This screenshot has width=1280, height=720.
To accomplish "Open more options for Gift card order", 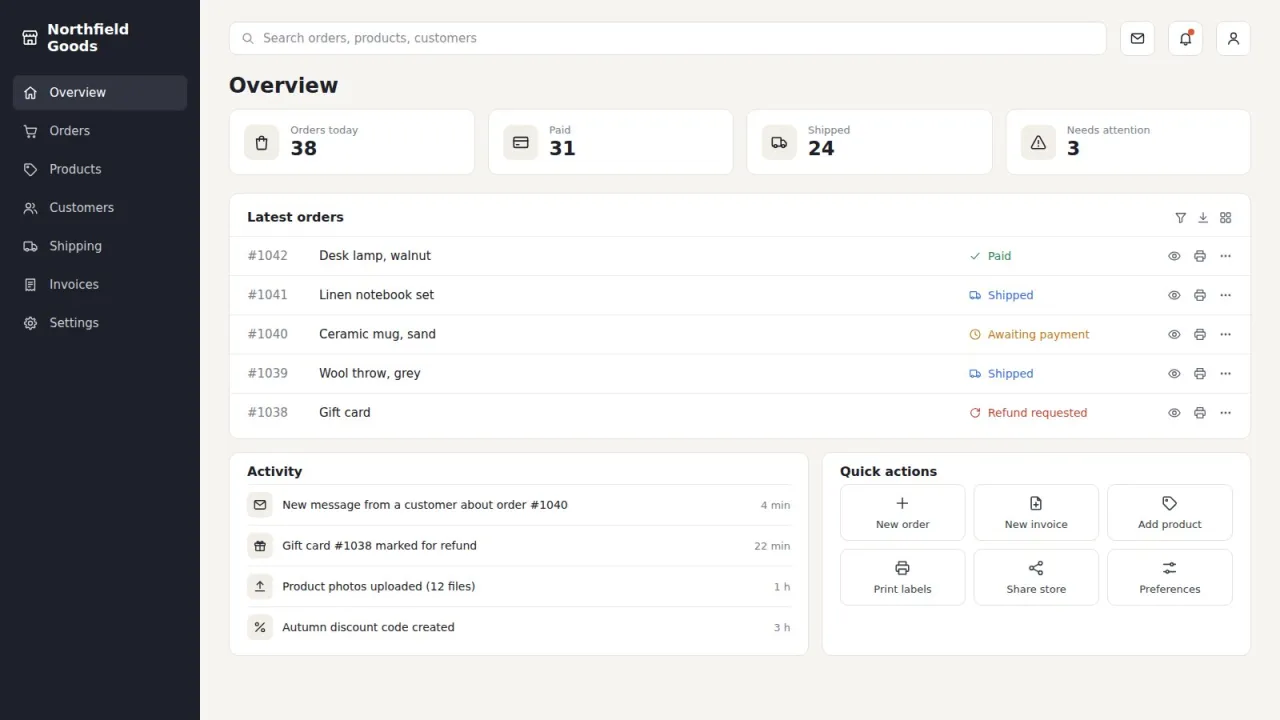I will point(1226,412).
